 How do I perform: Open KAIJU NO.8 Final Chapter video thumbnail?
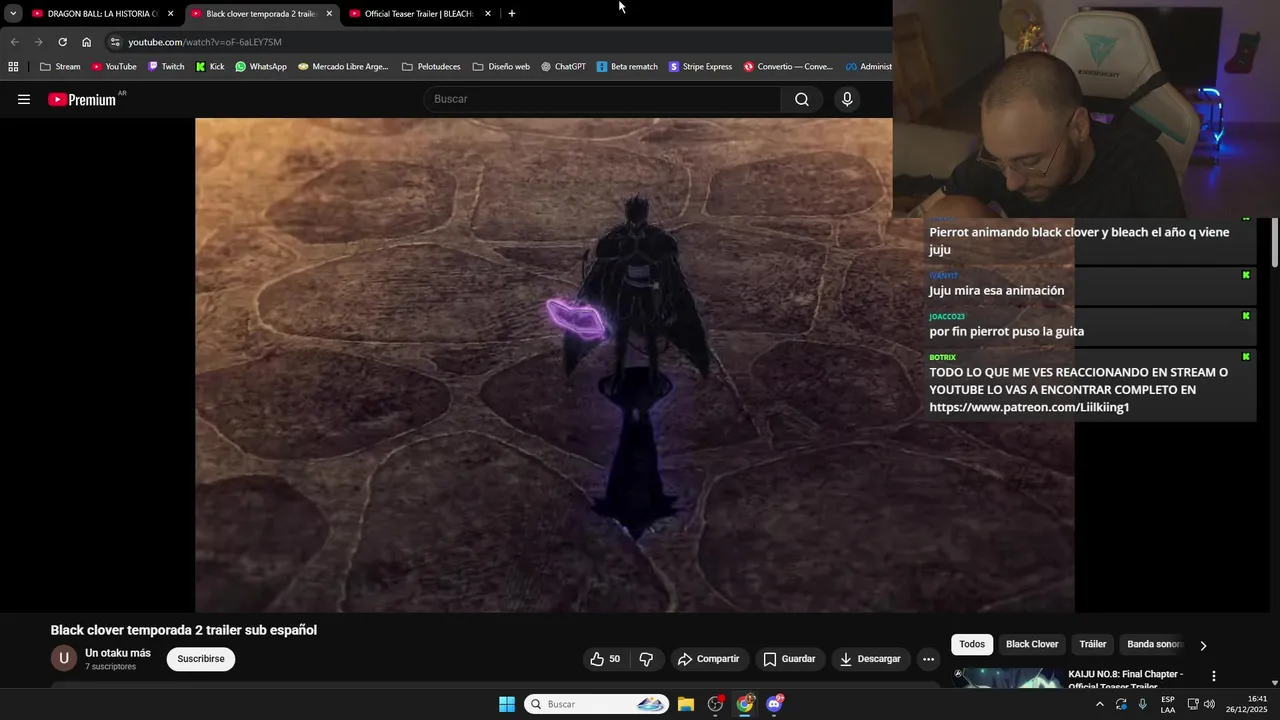pos(1008,678)
